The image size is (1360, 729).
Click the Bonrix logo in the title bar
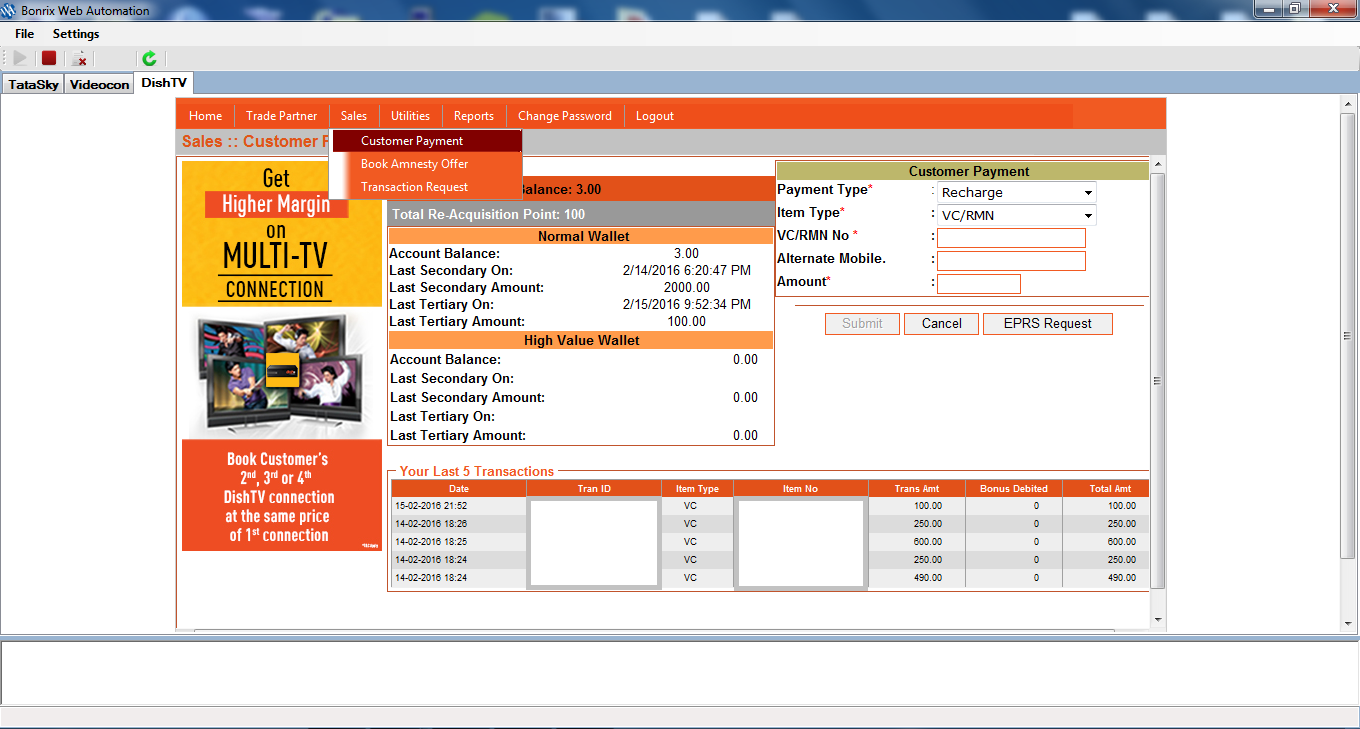point(11,11)
